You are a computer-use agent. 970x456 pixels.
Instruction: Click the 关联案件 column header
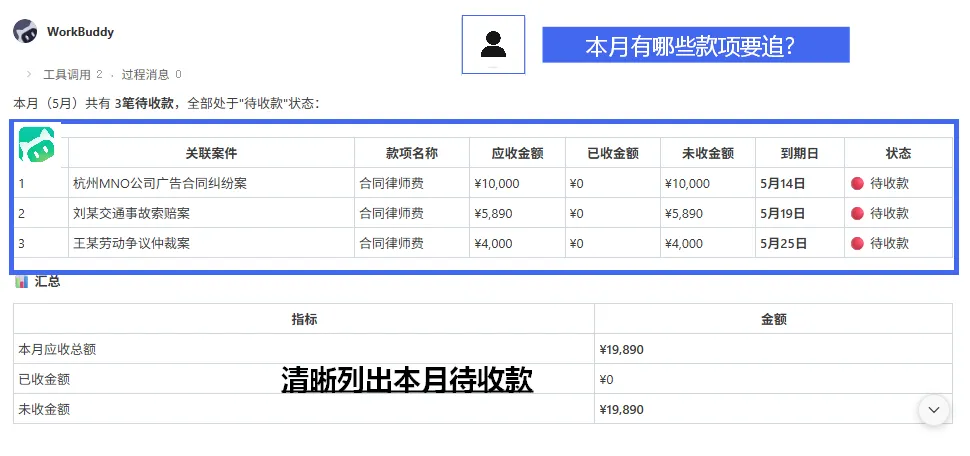point(212,153)
